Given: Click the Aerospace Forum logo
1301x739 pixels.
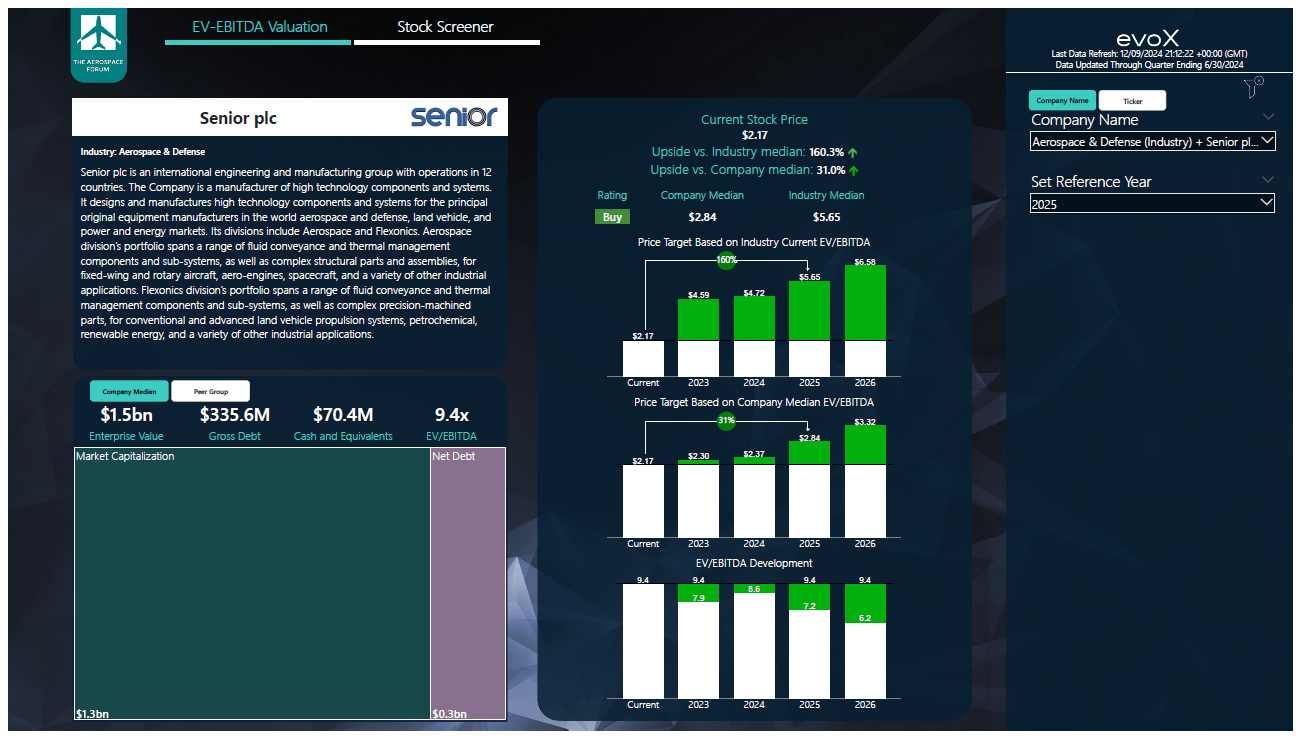Looking at the screenshot, I should [x=98, y=43].
